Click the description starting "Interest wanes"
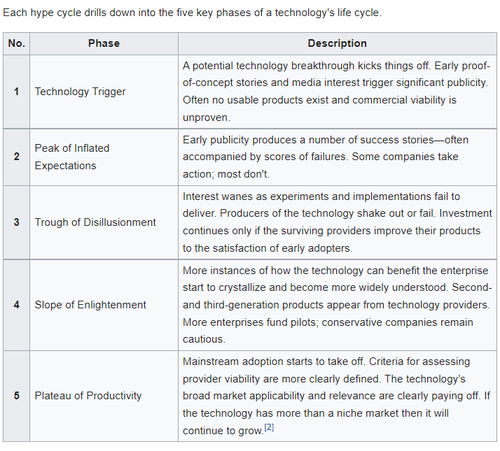 (337, 222)
